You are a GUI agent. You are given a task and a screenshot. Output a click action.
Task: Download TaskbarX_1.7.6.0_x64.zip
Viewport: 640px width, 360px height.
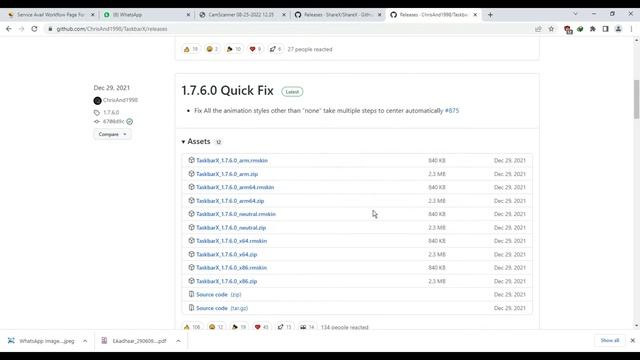click(227, 254)
